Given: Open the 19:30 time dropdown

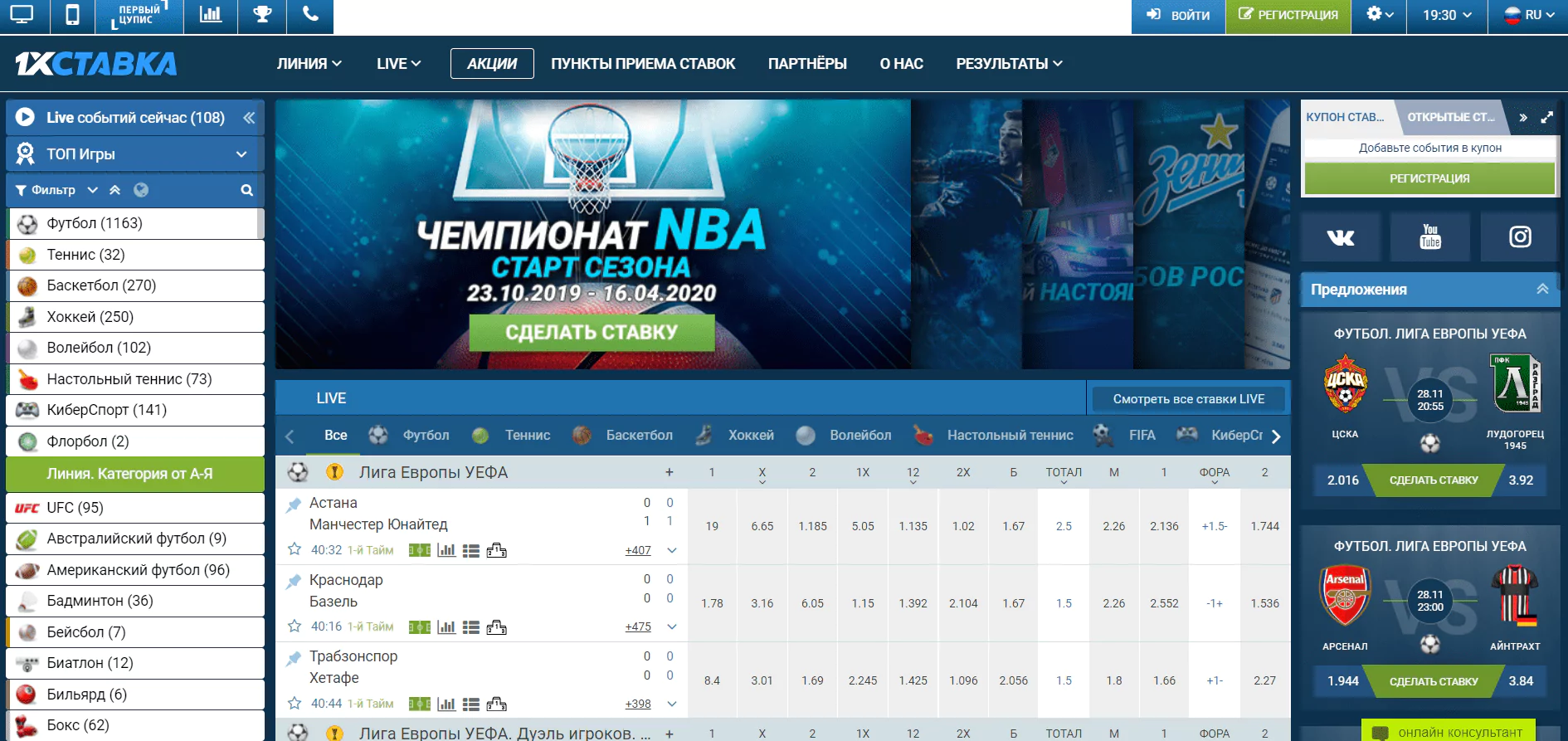Looking at the screenshot, I should pyautogui.click(x=1448, y=15).
